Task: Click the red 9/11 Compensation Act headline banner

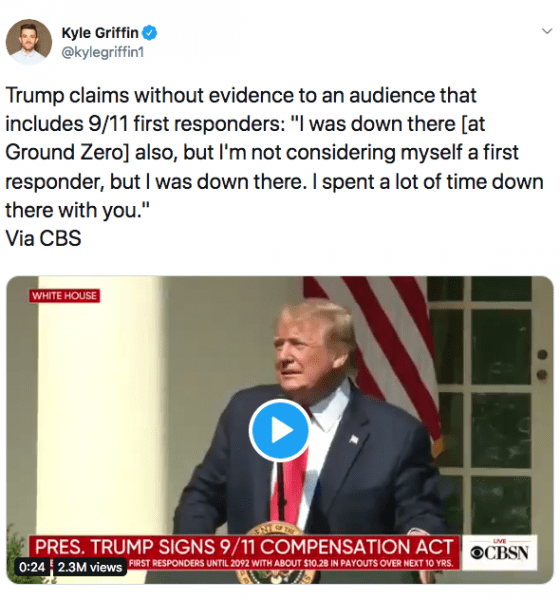Action: (x=244, y=546)
